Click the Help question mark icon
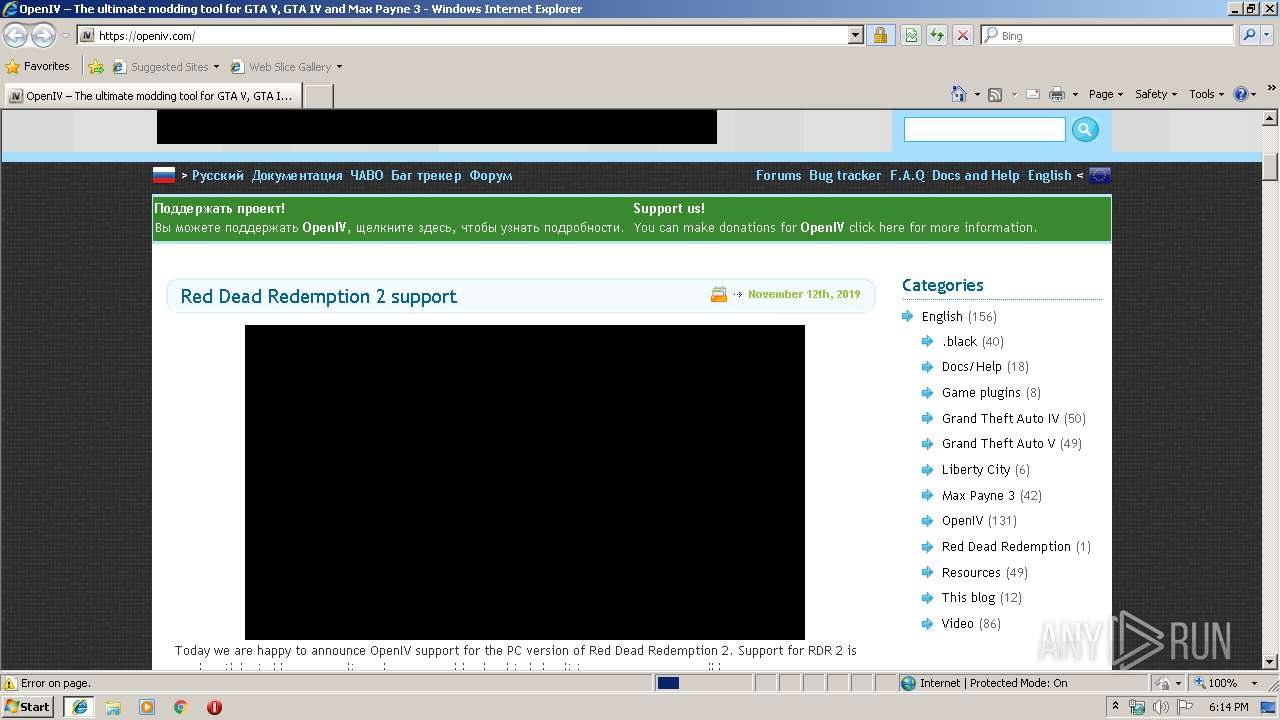 (1241, 94)
